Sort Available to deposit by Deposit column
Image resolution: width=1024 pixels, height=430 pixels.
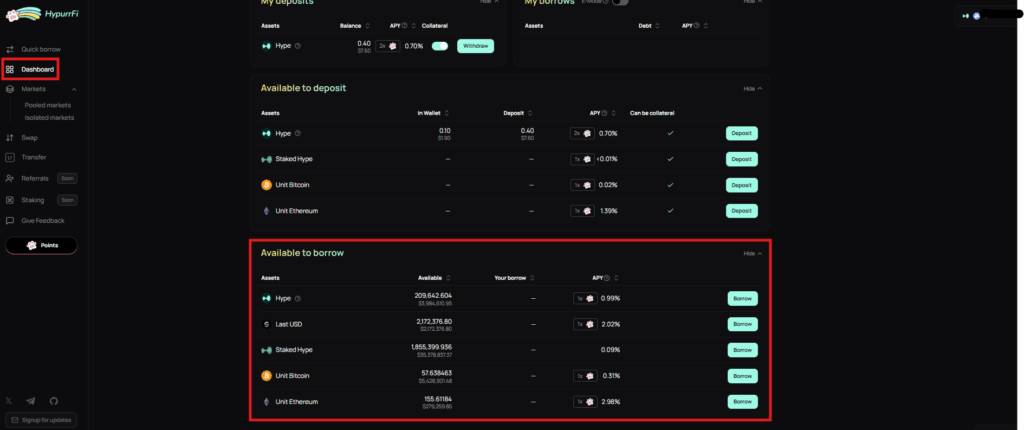click(x=530, y=113)
